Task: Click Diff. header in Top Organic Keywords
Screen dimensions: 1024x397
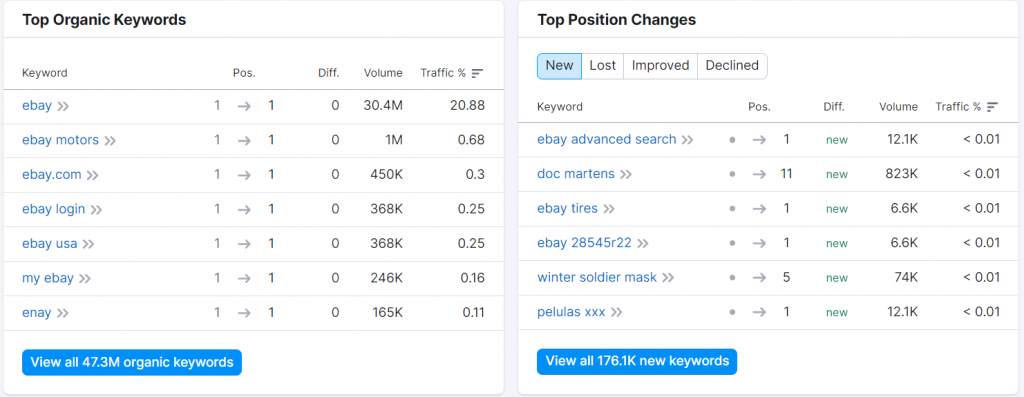Action: (x=328, y=73)
